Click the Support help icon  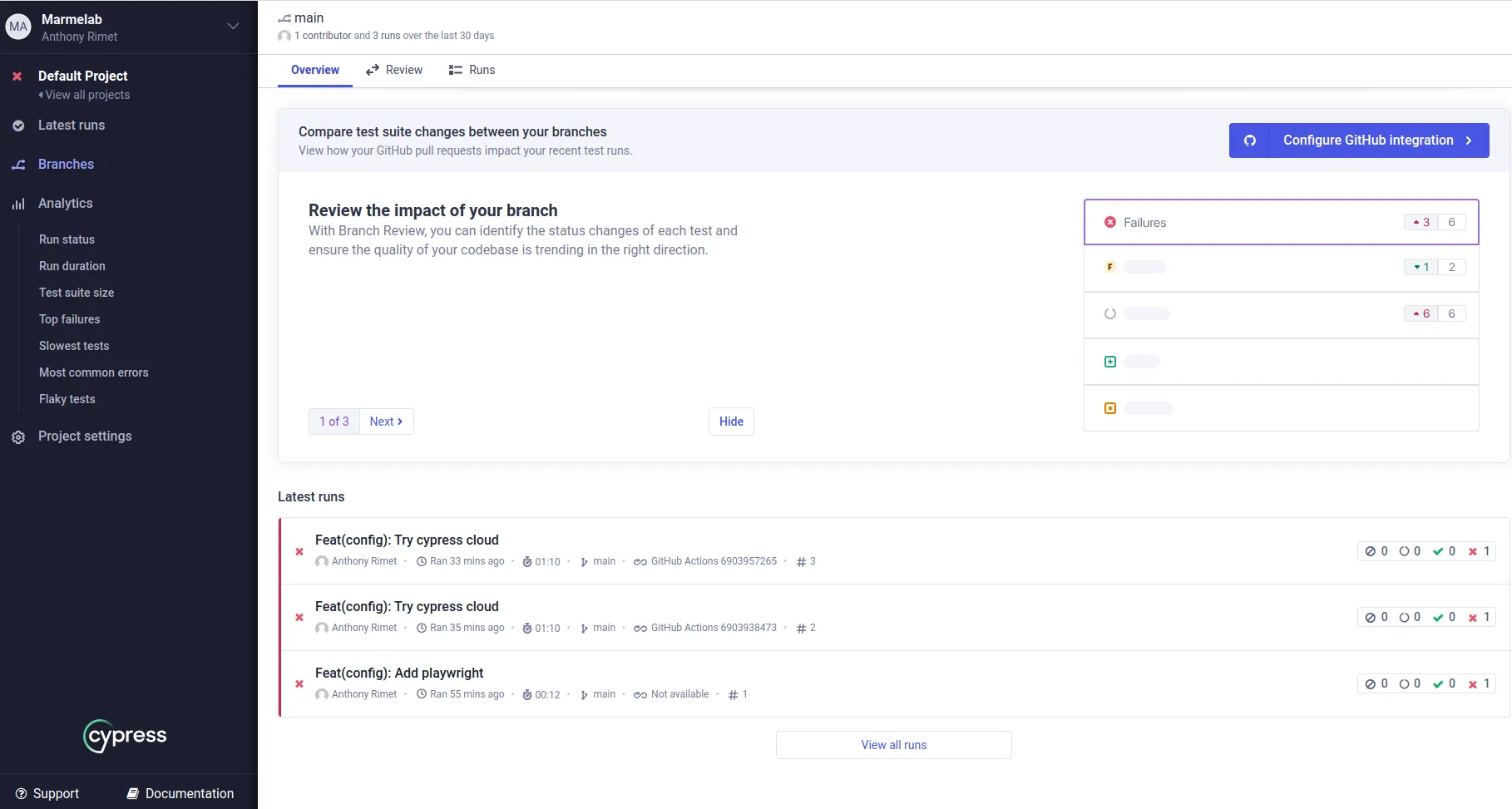click(x=22, y=794)
